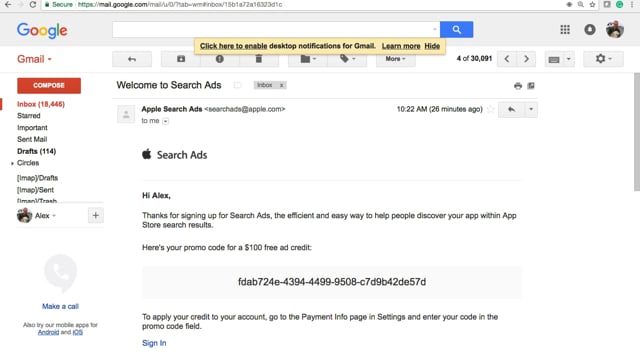
Task: Star the Apple Search Ads message
Action: pyautogui.click(x=491, y=109)
